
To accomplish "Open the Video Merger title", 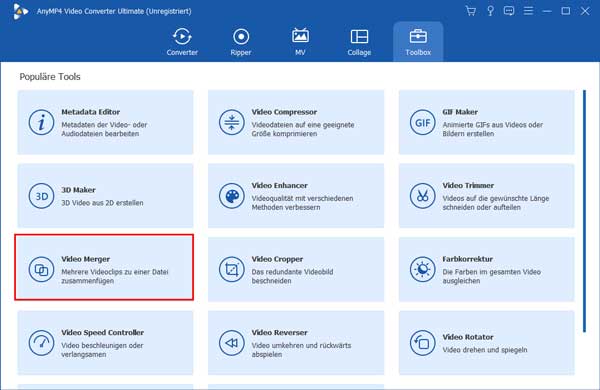I will [86, 259].
